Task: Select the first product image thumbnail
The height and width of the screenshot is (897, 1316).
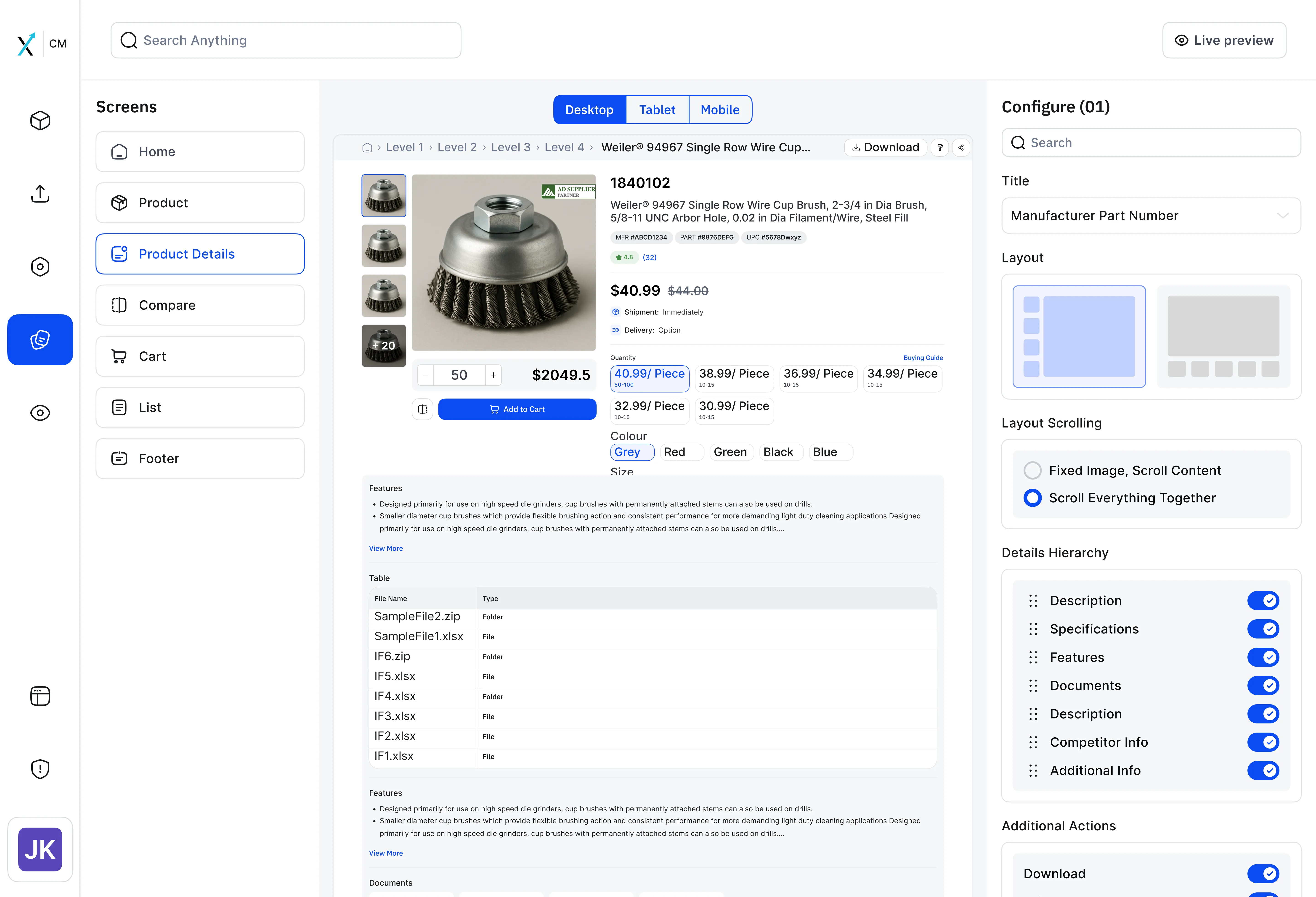Action: 384,196
